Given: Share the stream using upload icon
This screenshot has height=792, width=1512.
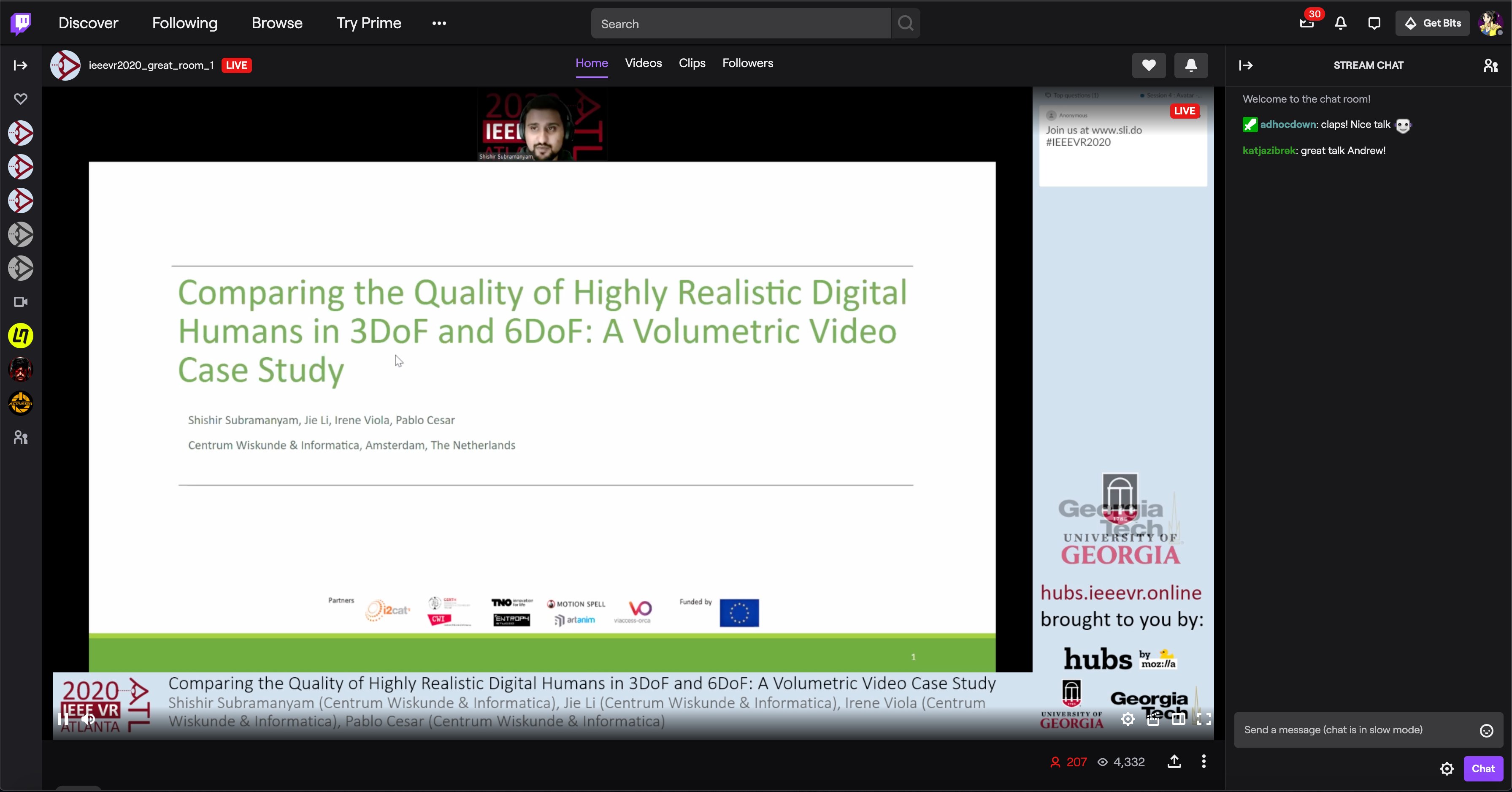Looking at the screenshot, I should click(1174, 762).
